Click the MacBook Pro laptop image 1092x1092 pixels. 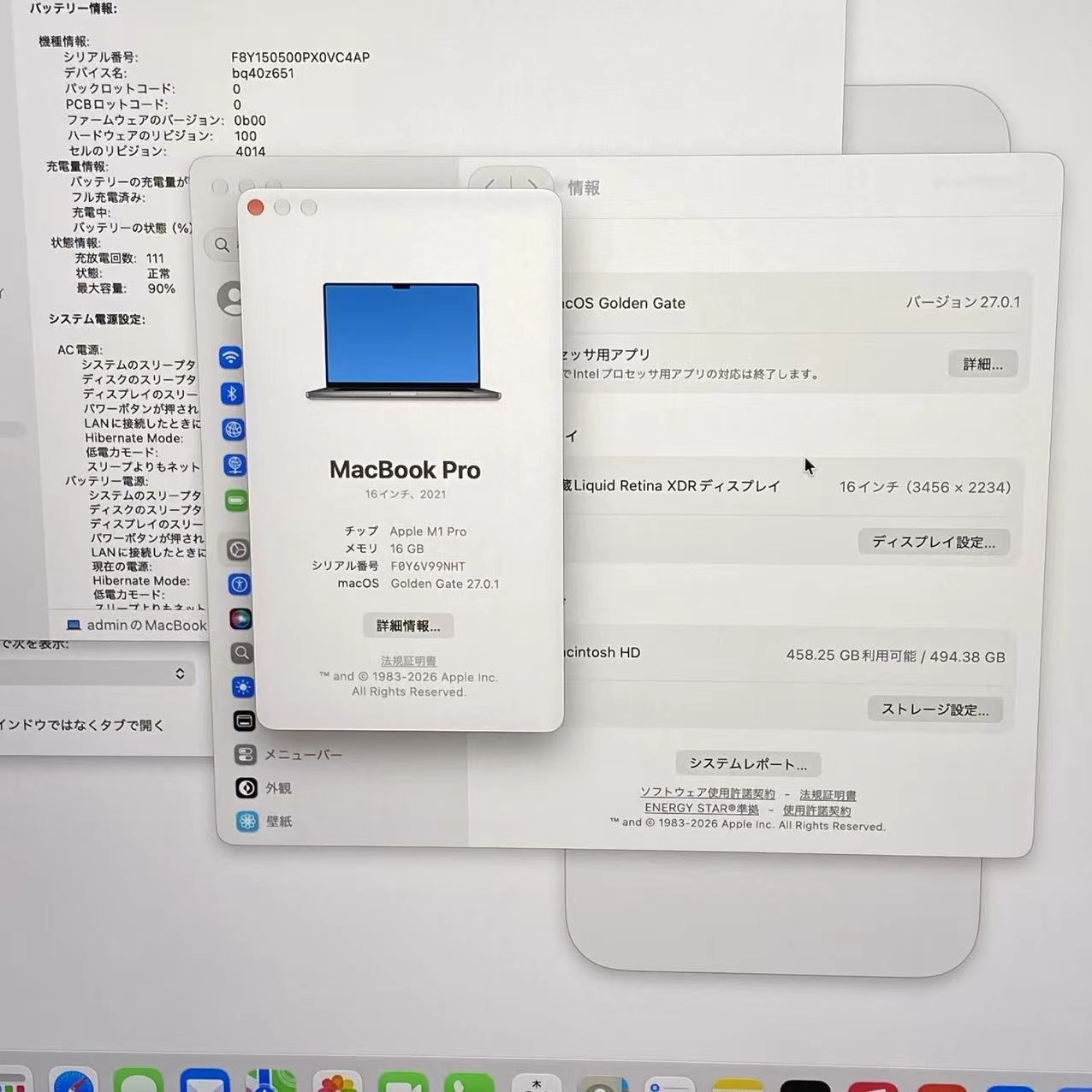tap(403, 341)
